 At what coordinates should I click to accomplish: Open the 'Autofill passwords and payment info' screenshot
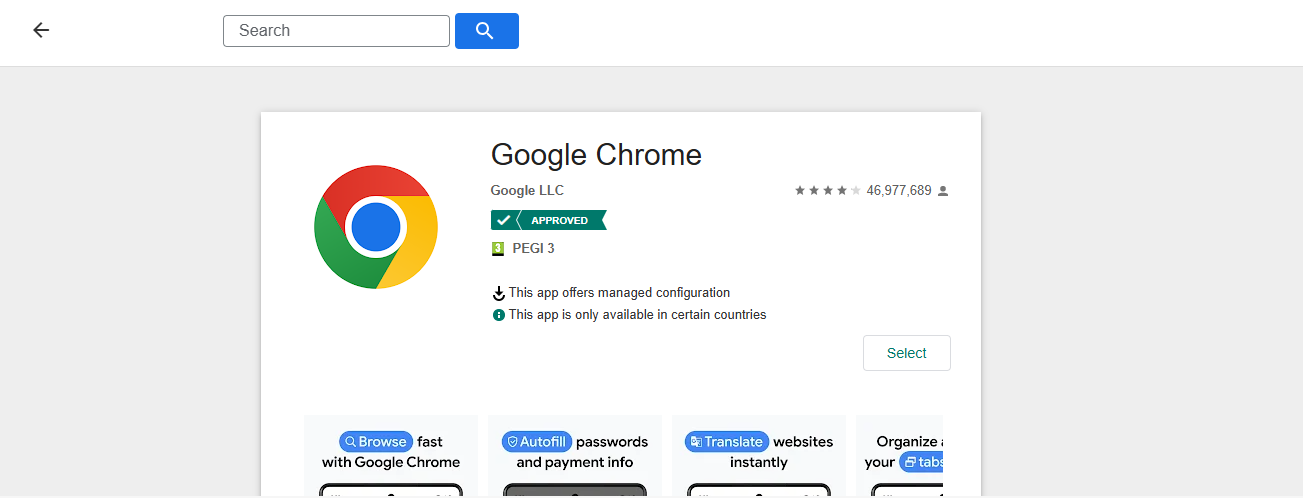pyautogui.click(x=575, y=456)
